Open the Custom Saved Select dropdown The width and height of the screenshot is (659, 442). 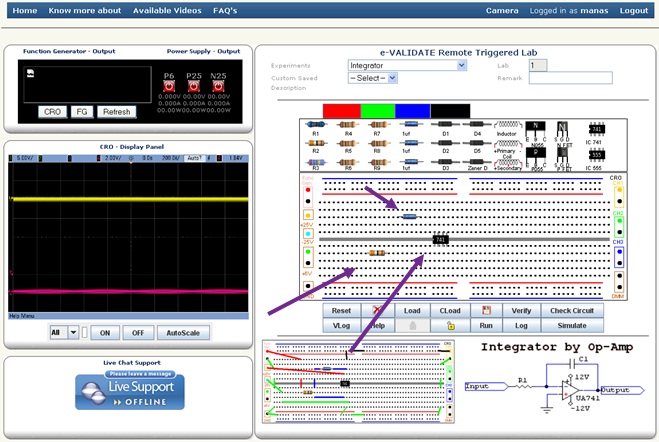click(372, 78)
